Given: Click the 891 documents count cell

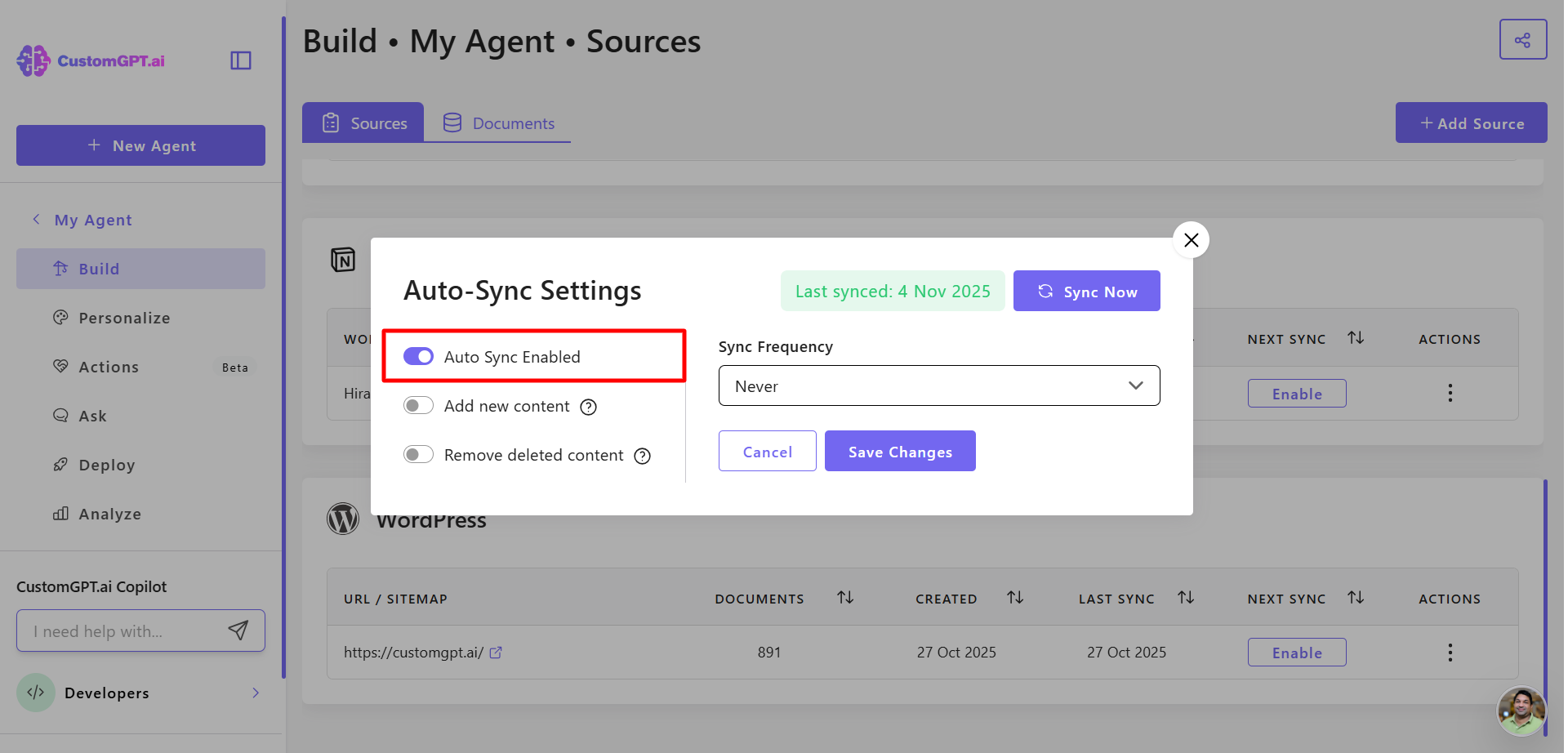Looking at the screenshot, I should 769,653.
